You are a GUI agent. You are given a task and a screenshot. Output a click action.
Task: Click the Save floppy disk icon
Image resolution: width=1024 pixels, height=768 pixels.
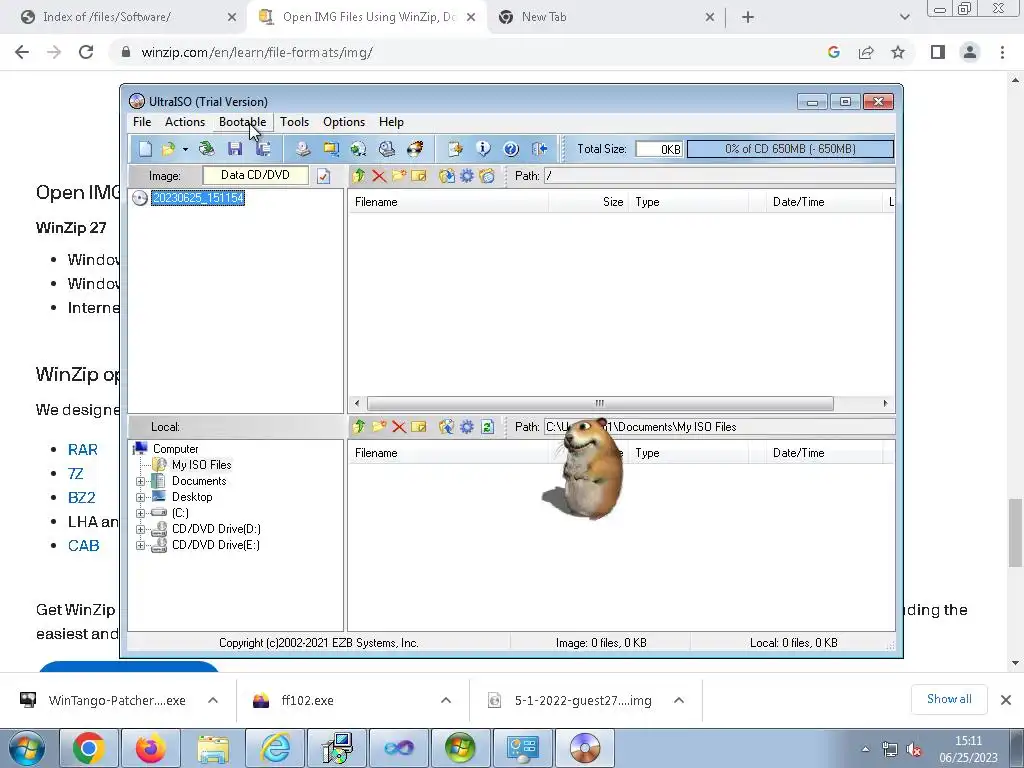[x=235, y=149]
